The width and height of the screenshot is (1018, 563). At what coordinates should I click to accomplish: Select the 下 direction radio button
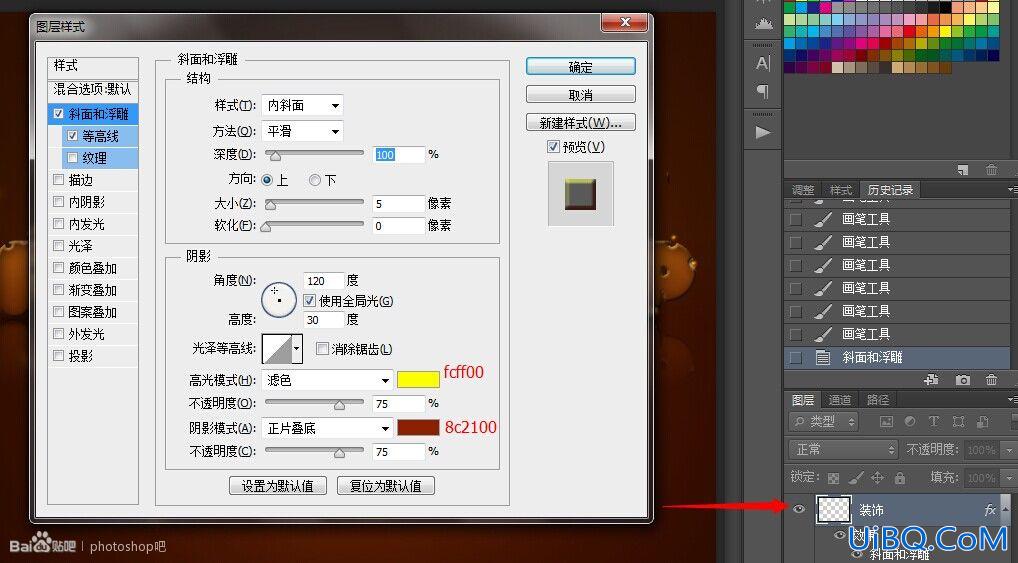(315, 180)
